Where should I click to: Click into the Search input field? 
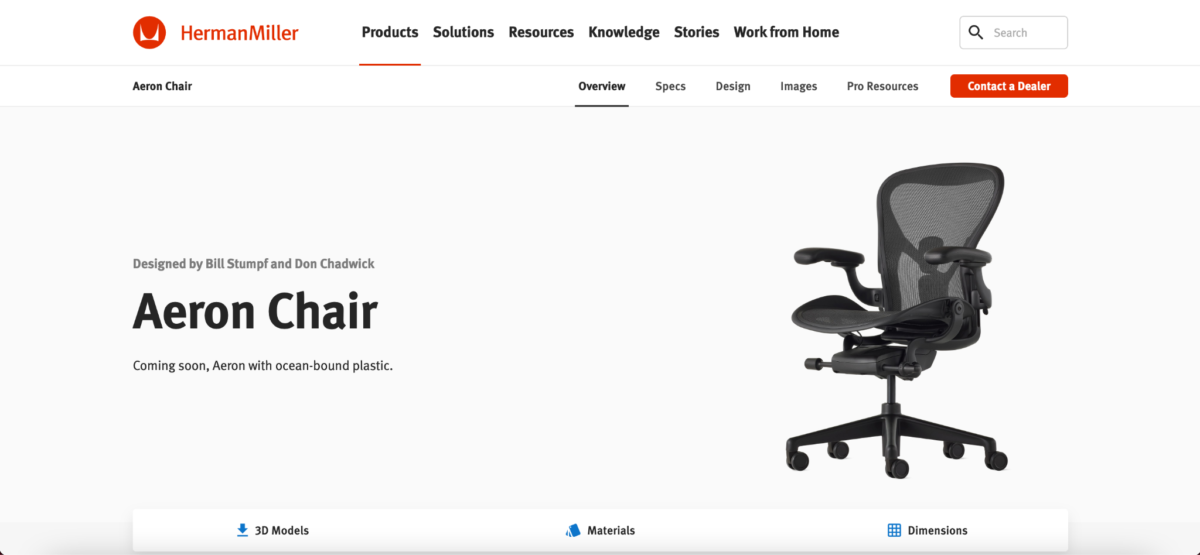tap(1014, 32)
